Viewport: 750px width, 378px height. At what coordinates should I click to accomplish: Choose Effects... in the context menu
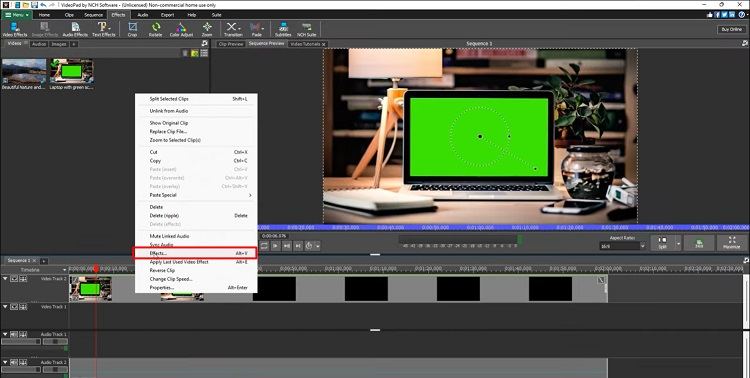click(196, 253)
